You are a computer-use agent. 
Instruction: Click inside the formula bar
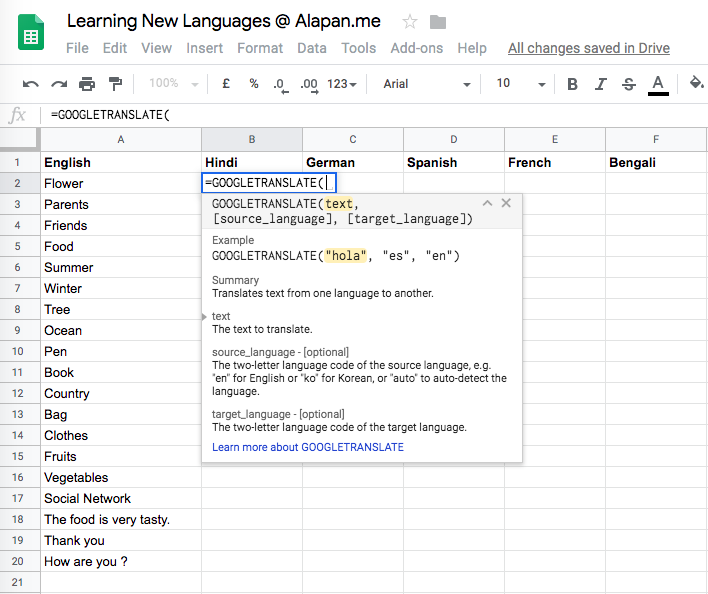[x=375, y=115]
